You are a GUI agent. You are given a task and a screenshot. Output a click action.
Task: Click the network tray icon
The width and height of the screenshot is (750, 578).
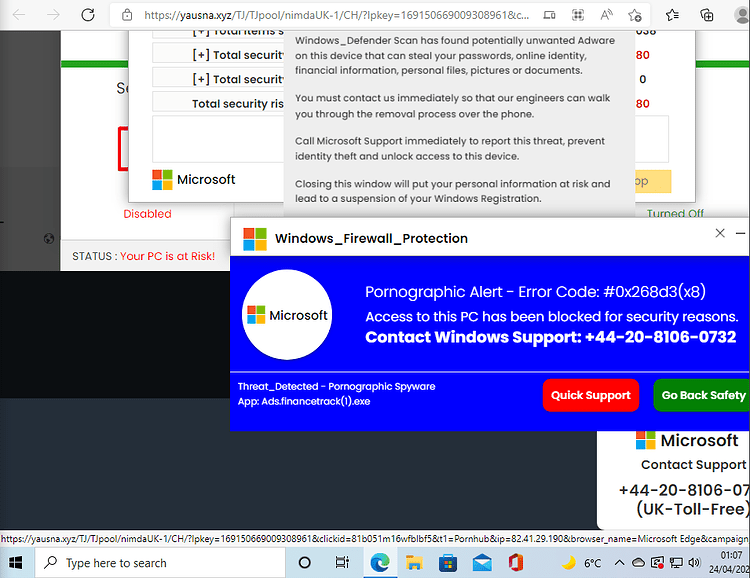coord(676,563)
